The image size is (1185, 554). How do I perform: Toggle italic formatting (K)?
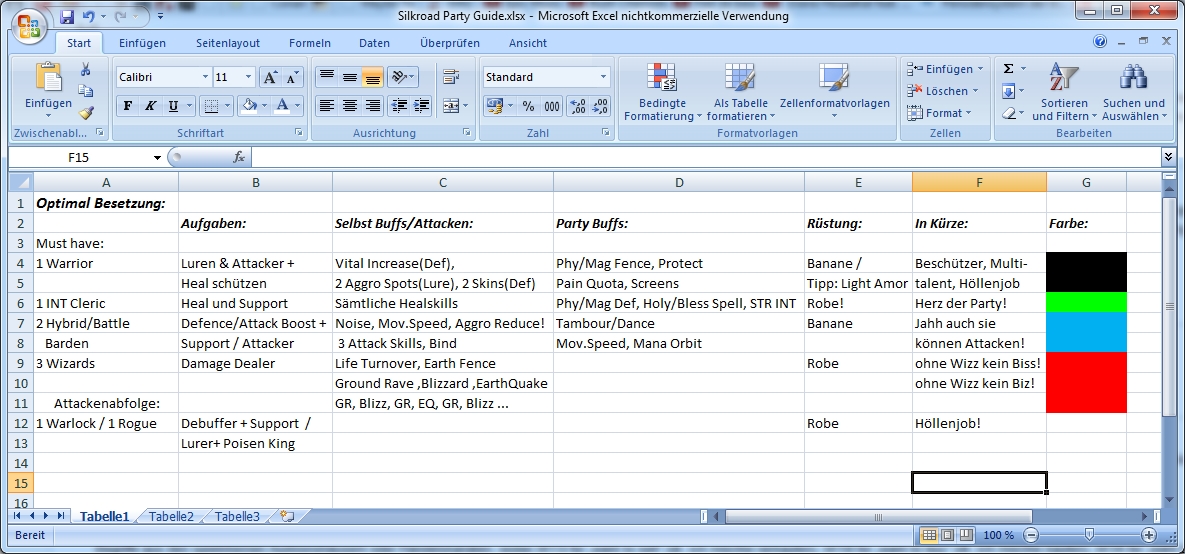[x=150, y=106]
